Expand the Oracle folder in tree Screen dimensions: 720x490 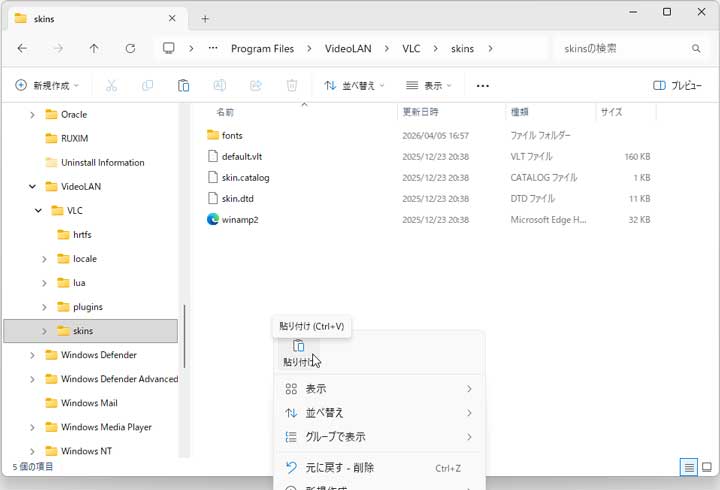[32, 115]
